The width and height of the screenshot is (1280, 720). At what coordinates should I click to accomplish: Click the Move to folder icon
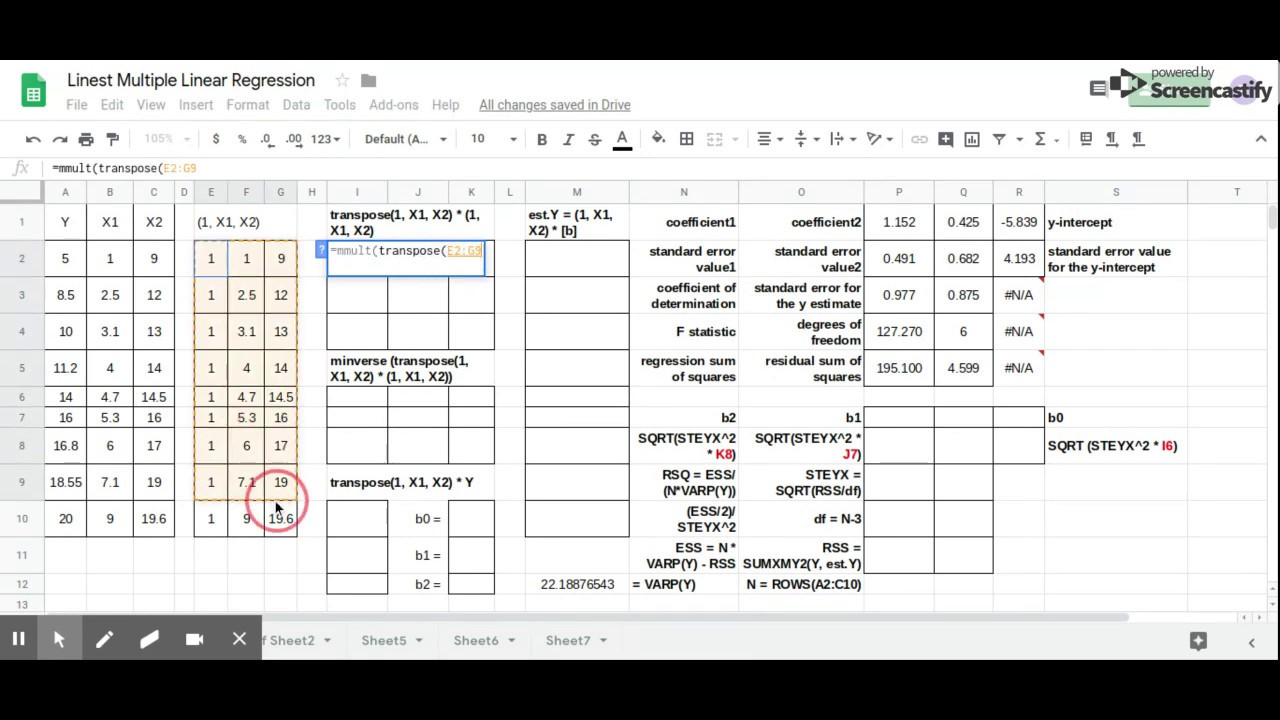point(368,80)
